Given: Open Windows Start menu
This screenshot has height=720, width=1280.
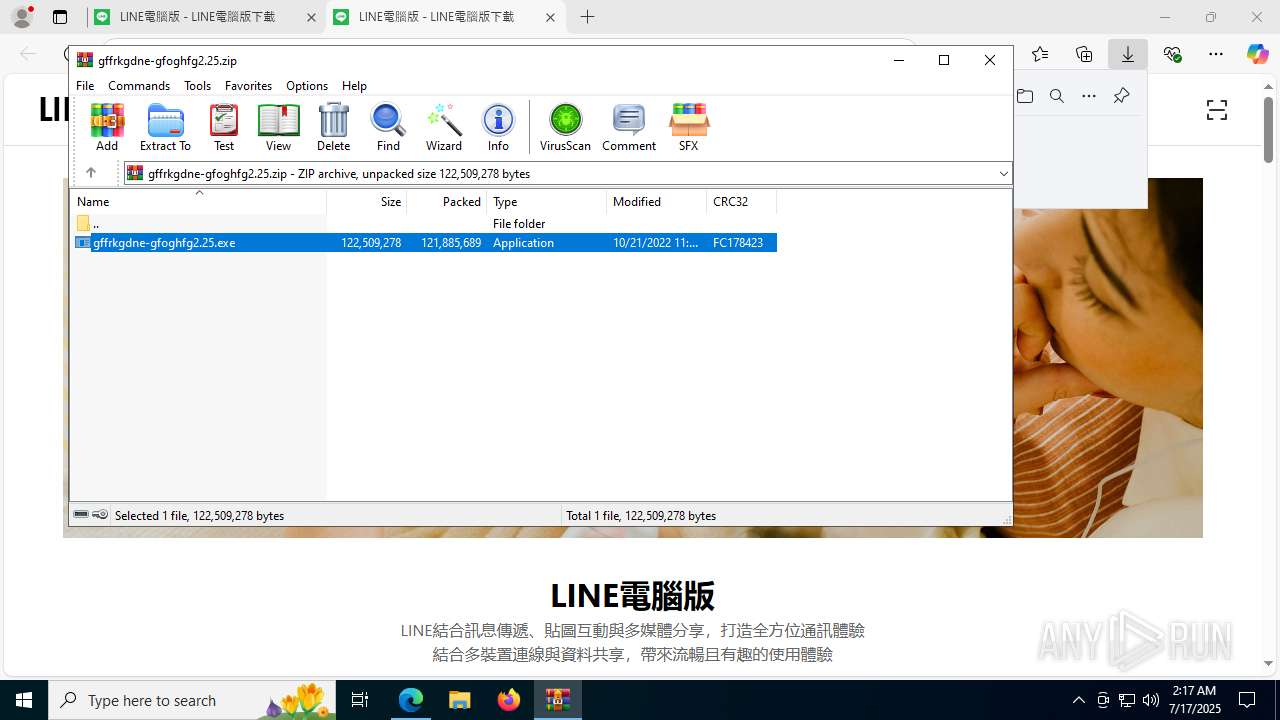Looking at the screenshot, I should (24, 700).
